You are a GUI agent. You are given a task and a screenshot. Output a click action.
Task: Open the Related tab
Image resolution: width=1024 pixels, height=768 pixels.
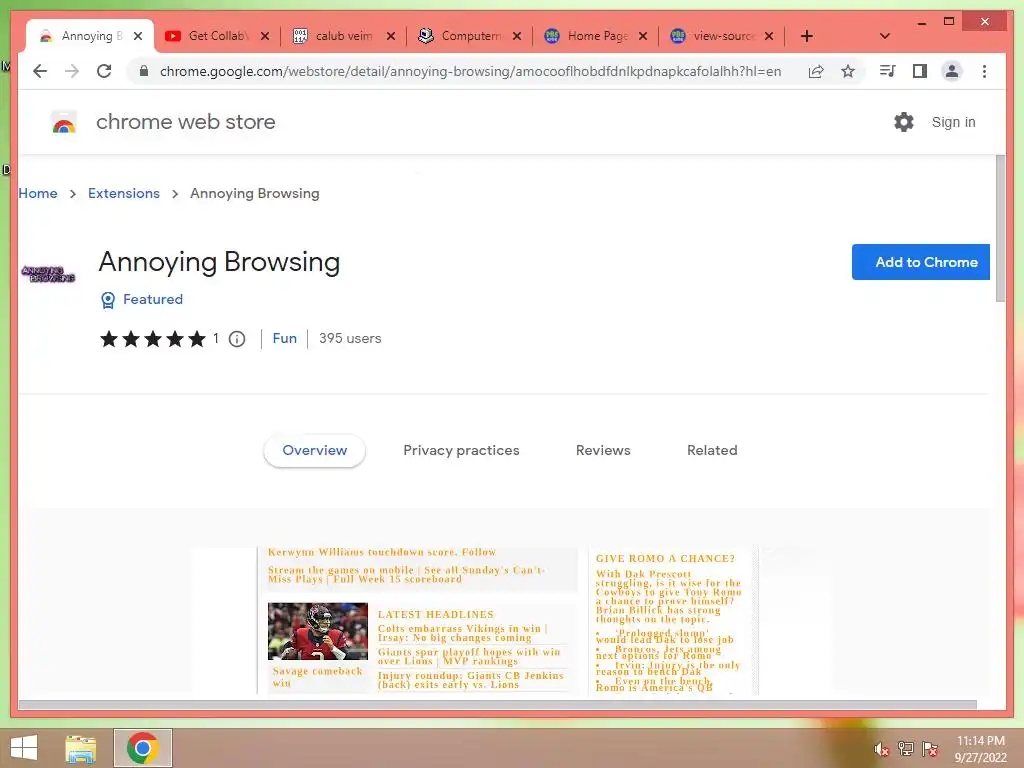coord(712,451)
